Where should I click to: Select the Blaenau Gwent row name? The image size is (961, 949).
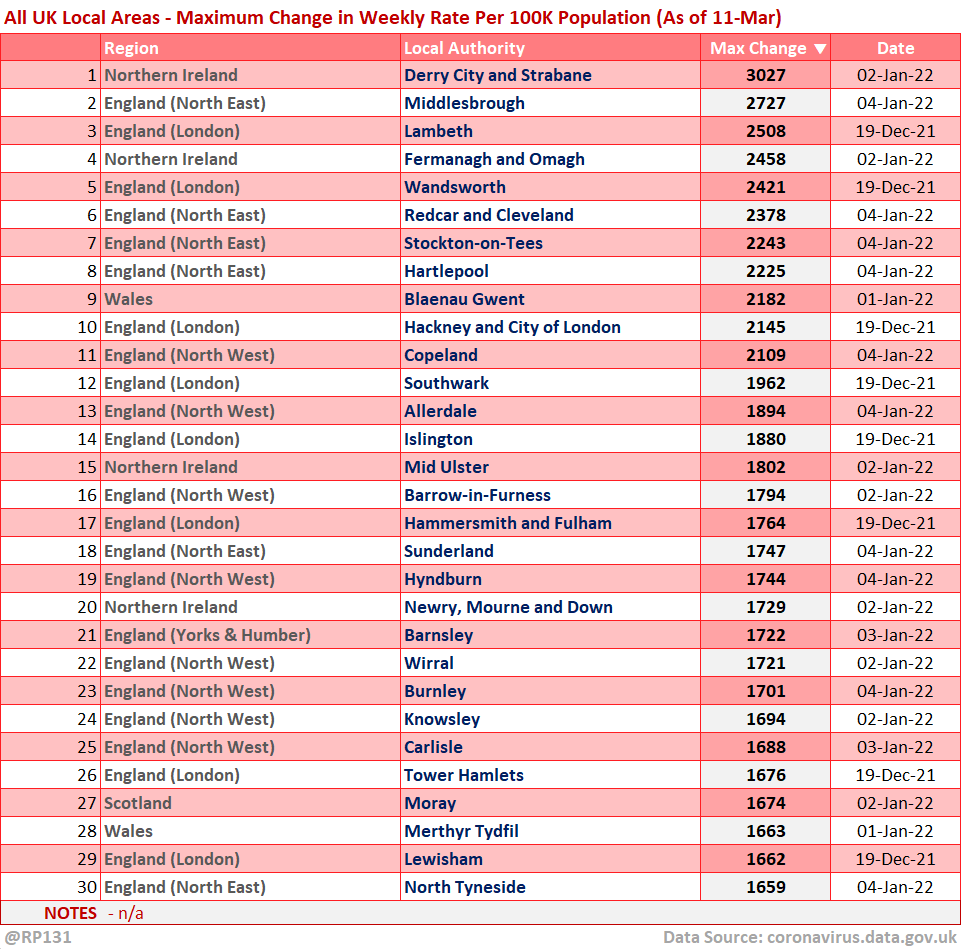click(464, 299)
